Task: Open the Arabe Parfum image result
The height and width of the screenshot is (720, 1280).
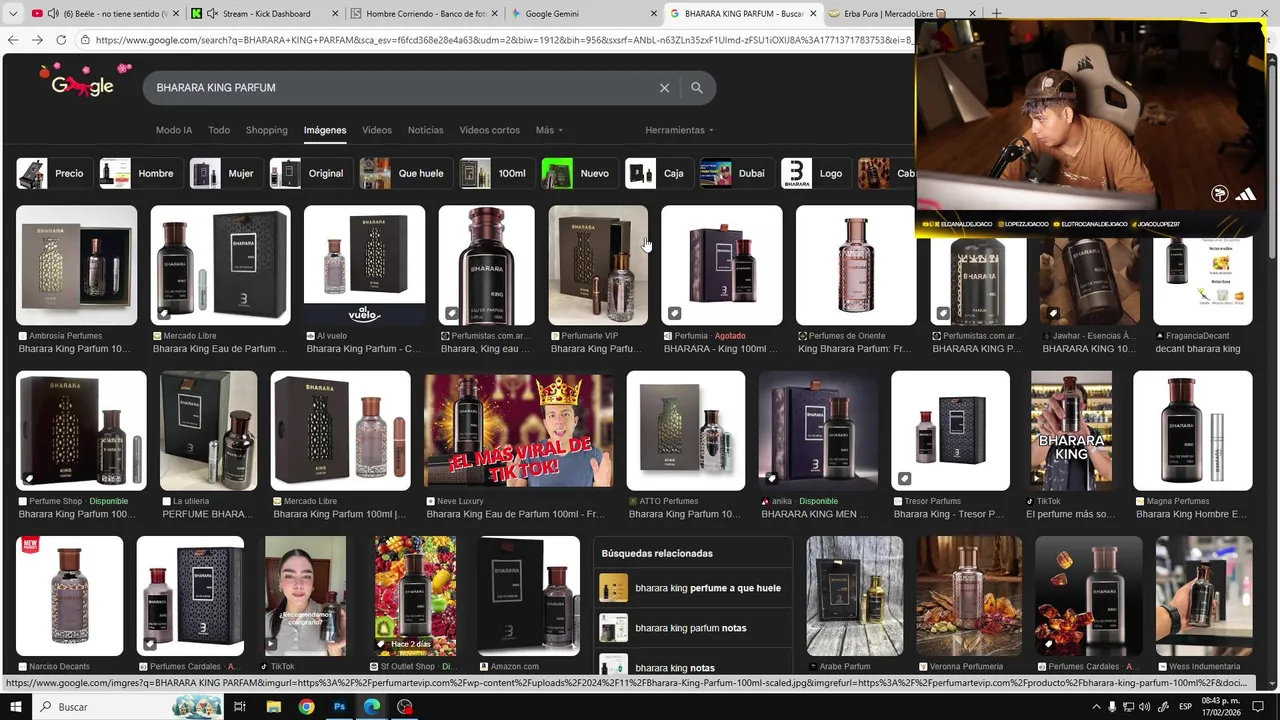Action: (x=854, y=596)
